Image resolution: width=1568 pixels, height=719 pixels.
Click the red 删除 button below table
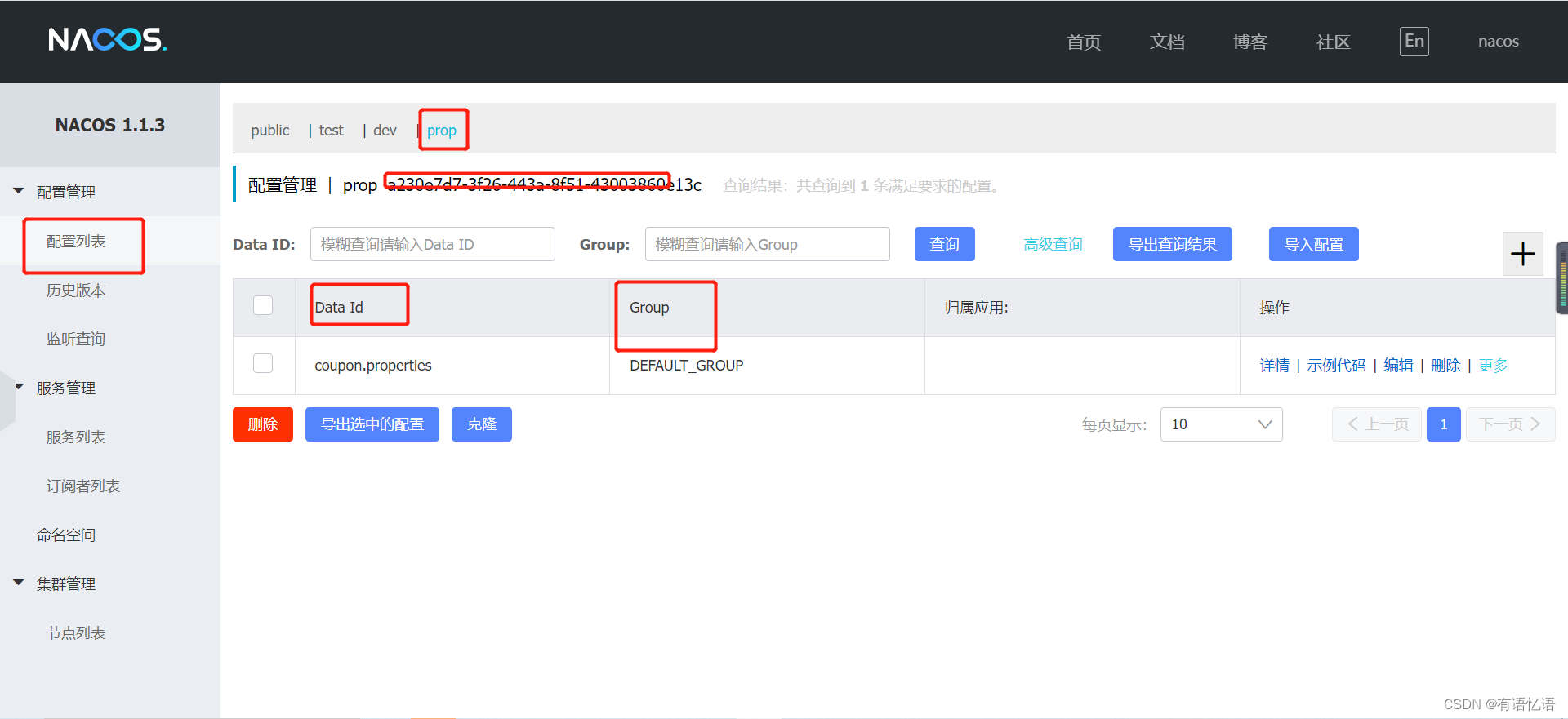pyautogui.click(x=263, y=424)
